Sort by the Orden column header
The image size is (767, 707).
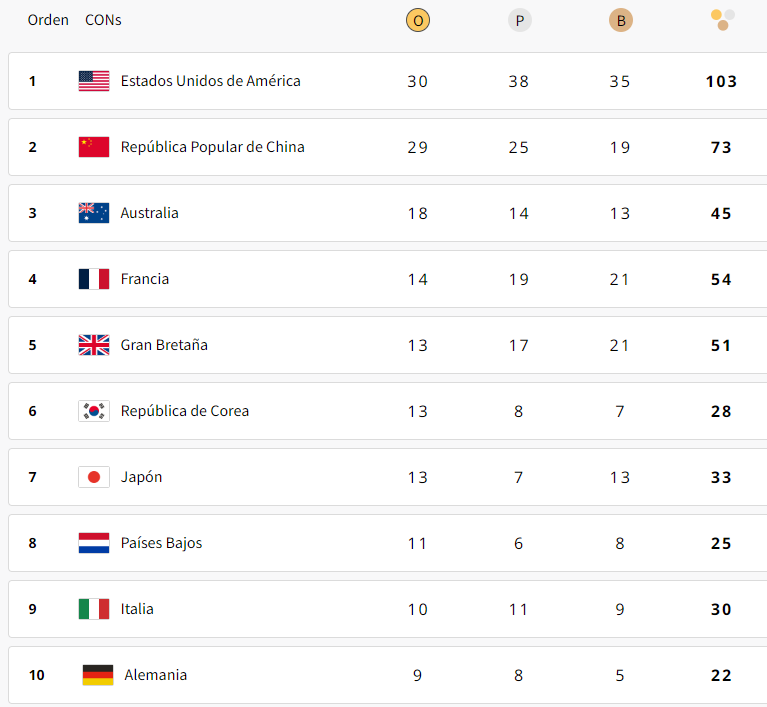coord(48,20)
